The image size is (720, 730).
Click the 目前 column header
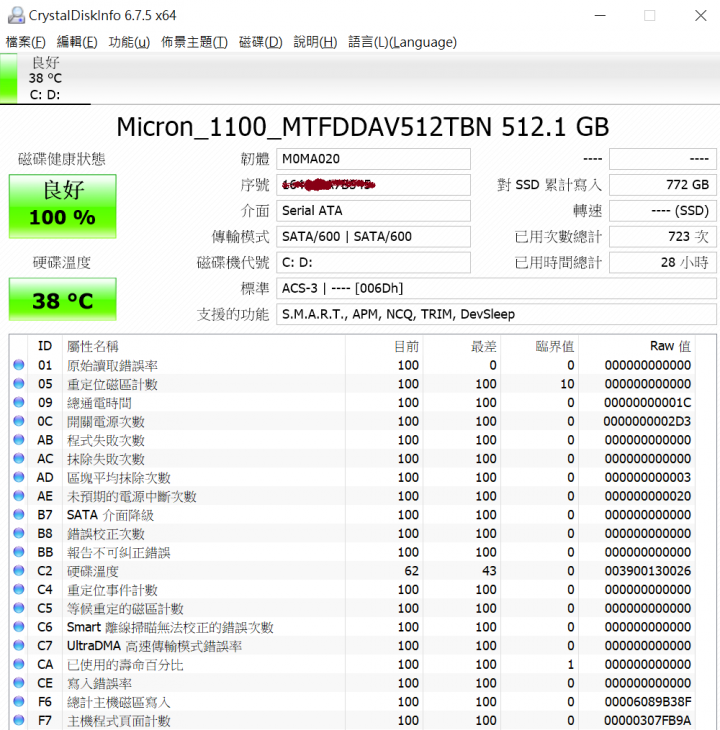tap(384, 346)
